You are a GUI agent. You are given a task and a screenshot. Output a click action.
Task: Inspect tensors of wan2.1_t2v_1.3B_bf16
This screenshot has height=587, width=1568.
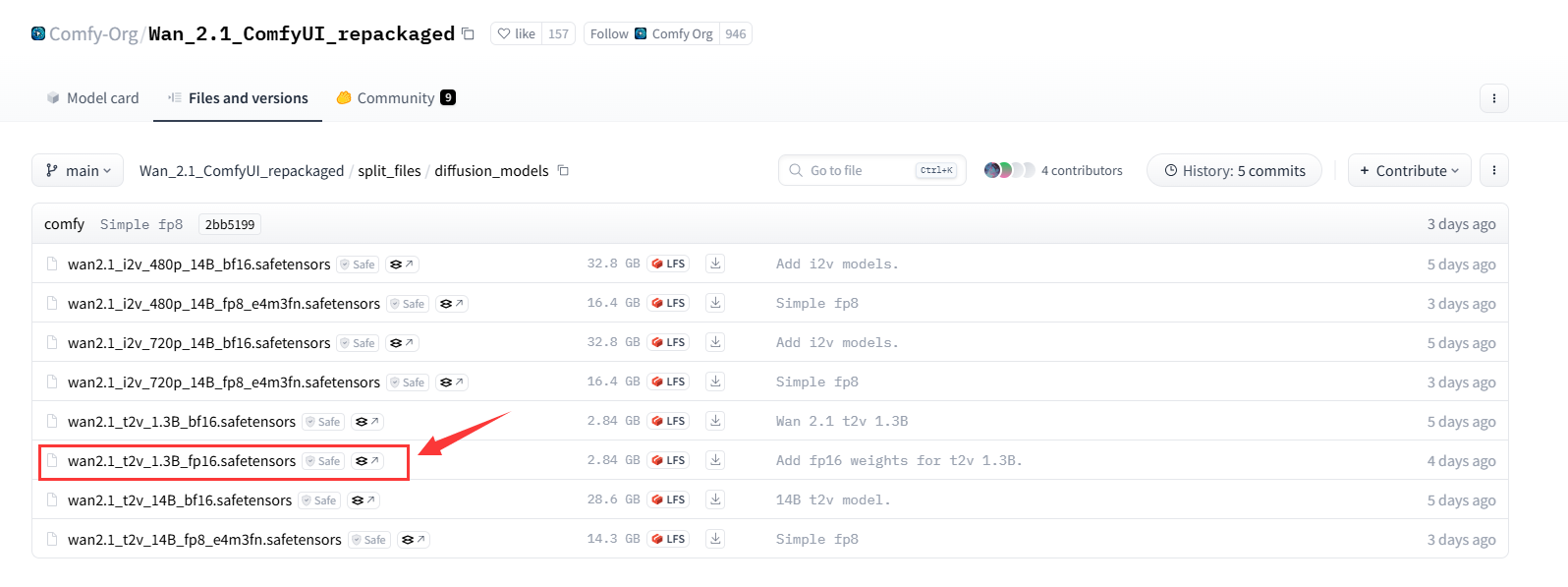tap(366, 421)
